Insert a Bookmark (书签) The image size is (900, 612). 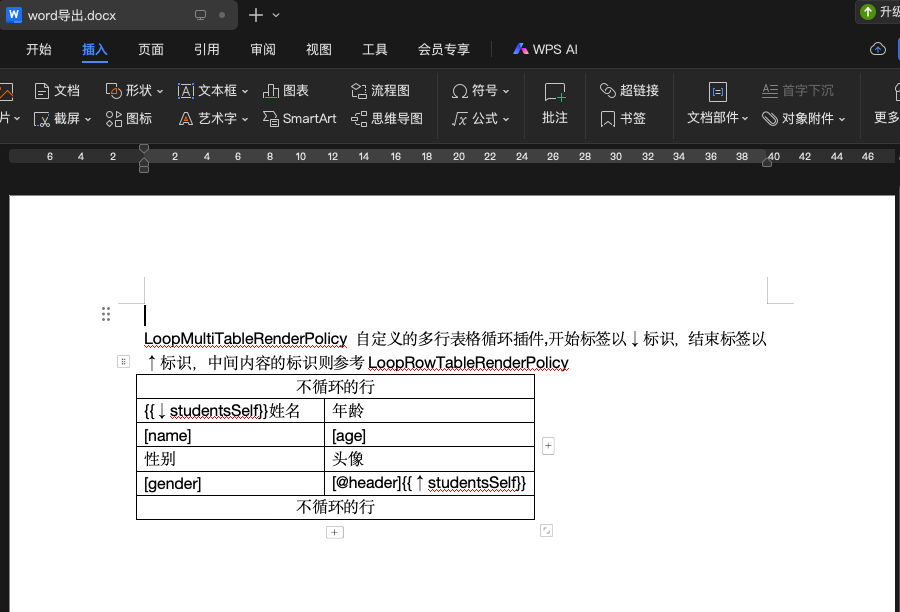(607, 119)
